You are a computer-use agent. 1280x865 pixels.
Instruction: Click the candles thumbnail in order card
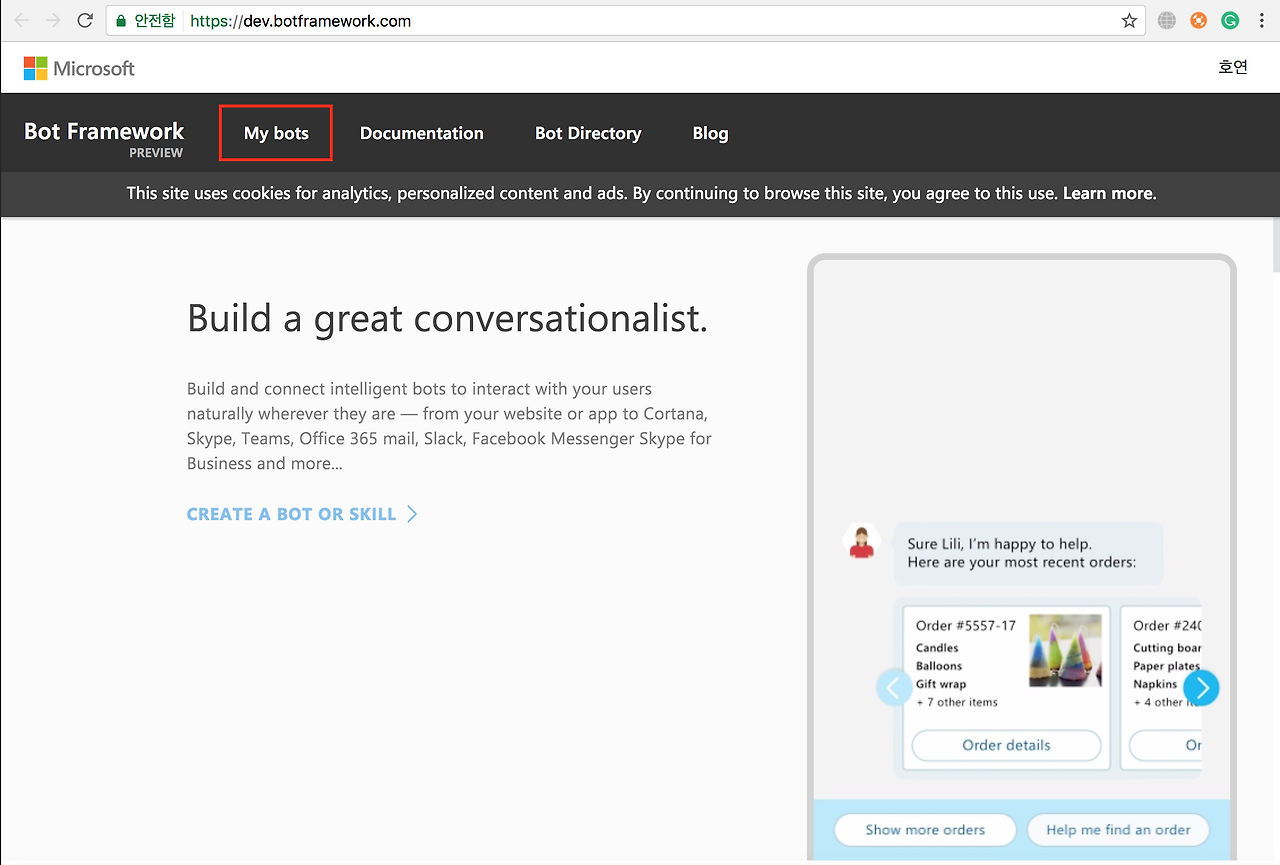pos(1065,650)
